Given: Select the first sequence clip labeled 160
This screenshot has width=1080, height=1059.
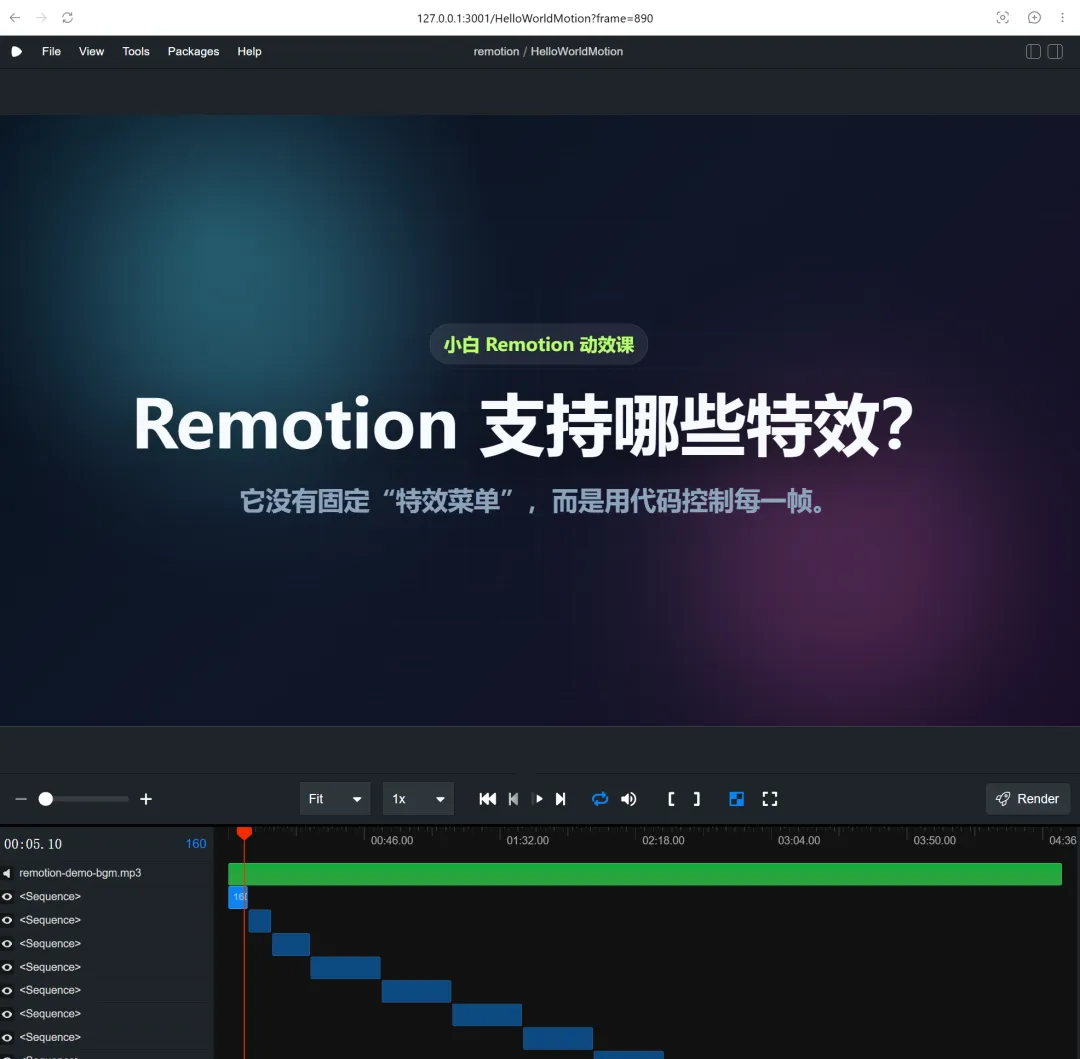Looking at the screenshot, I should coord(238,897).
